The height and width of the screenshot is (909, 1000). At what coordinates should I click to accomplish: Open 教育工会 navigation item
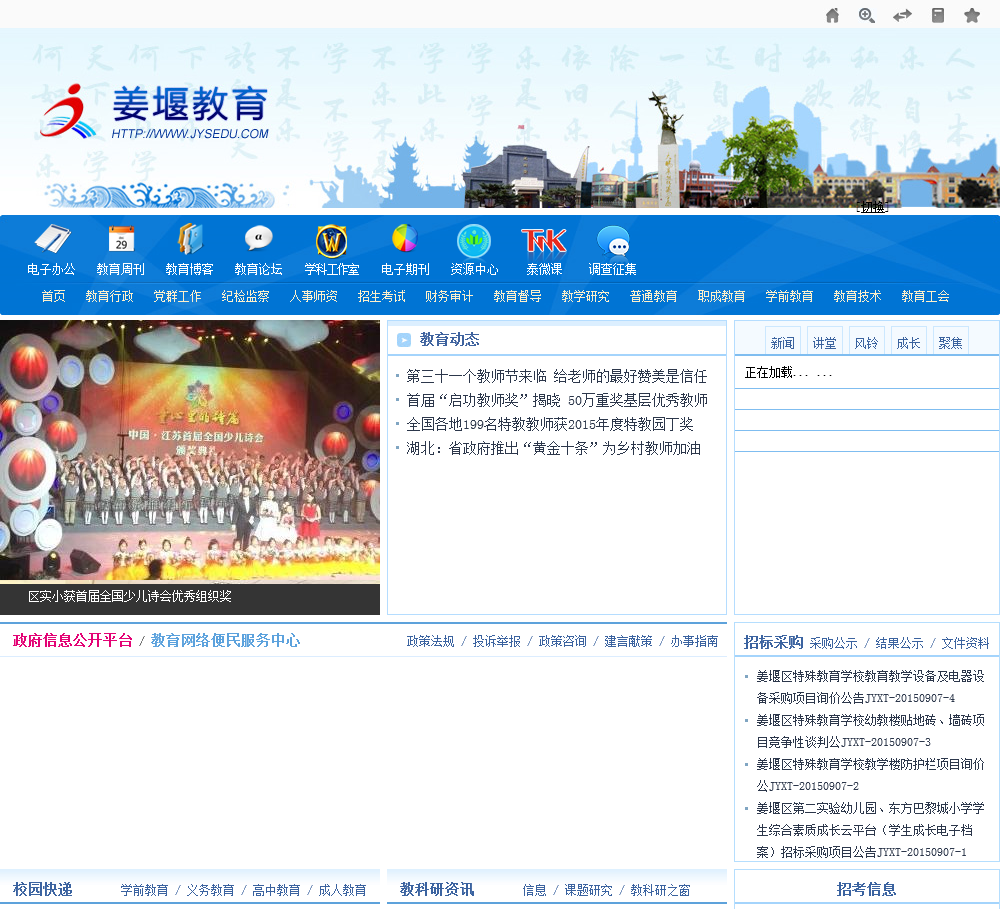925,296
